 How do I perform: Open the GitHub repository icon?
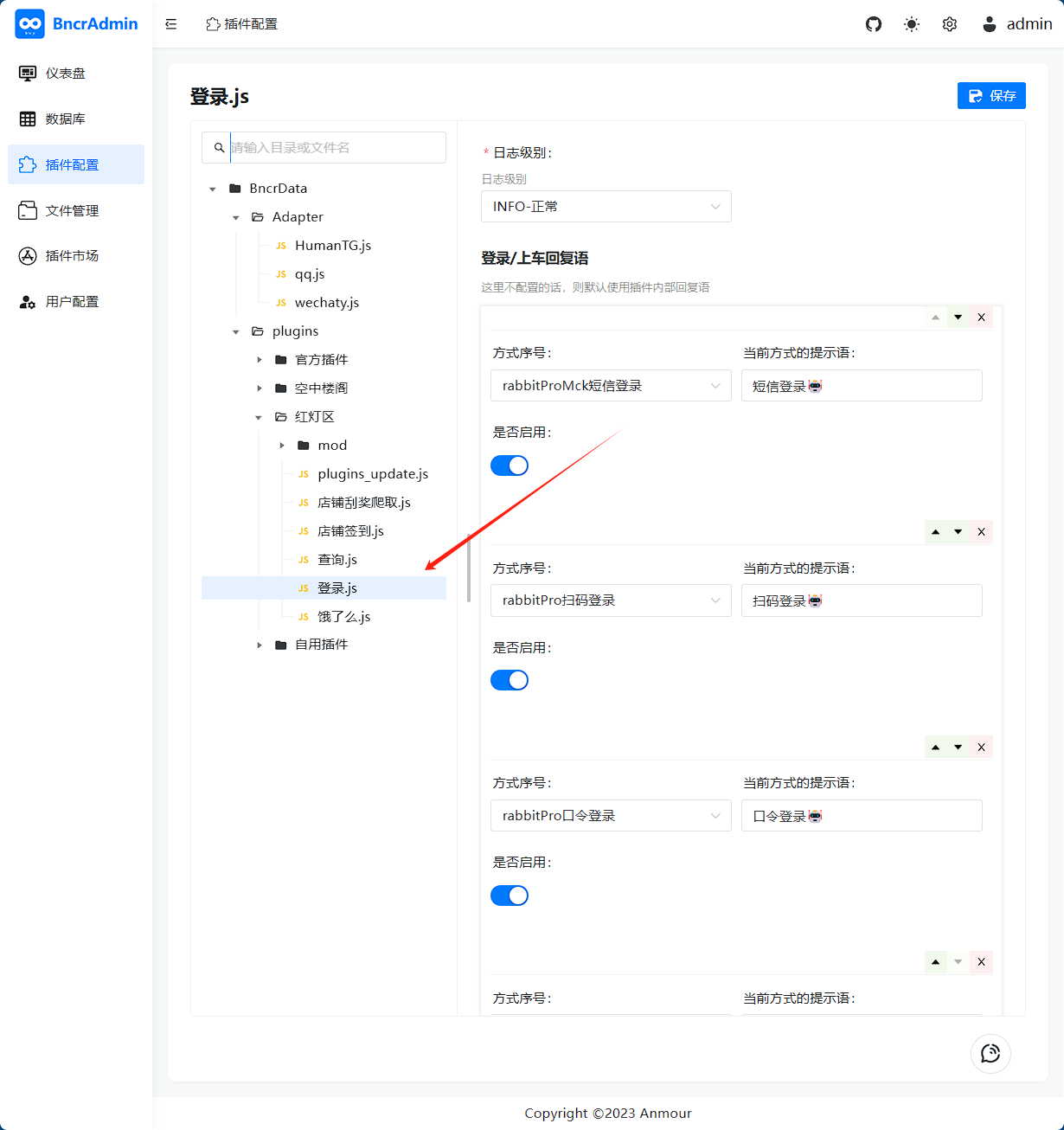click(874, 24)
